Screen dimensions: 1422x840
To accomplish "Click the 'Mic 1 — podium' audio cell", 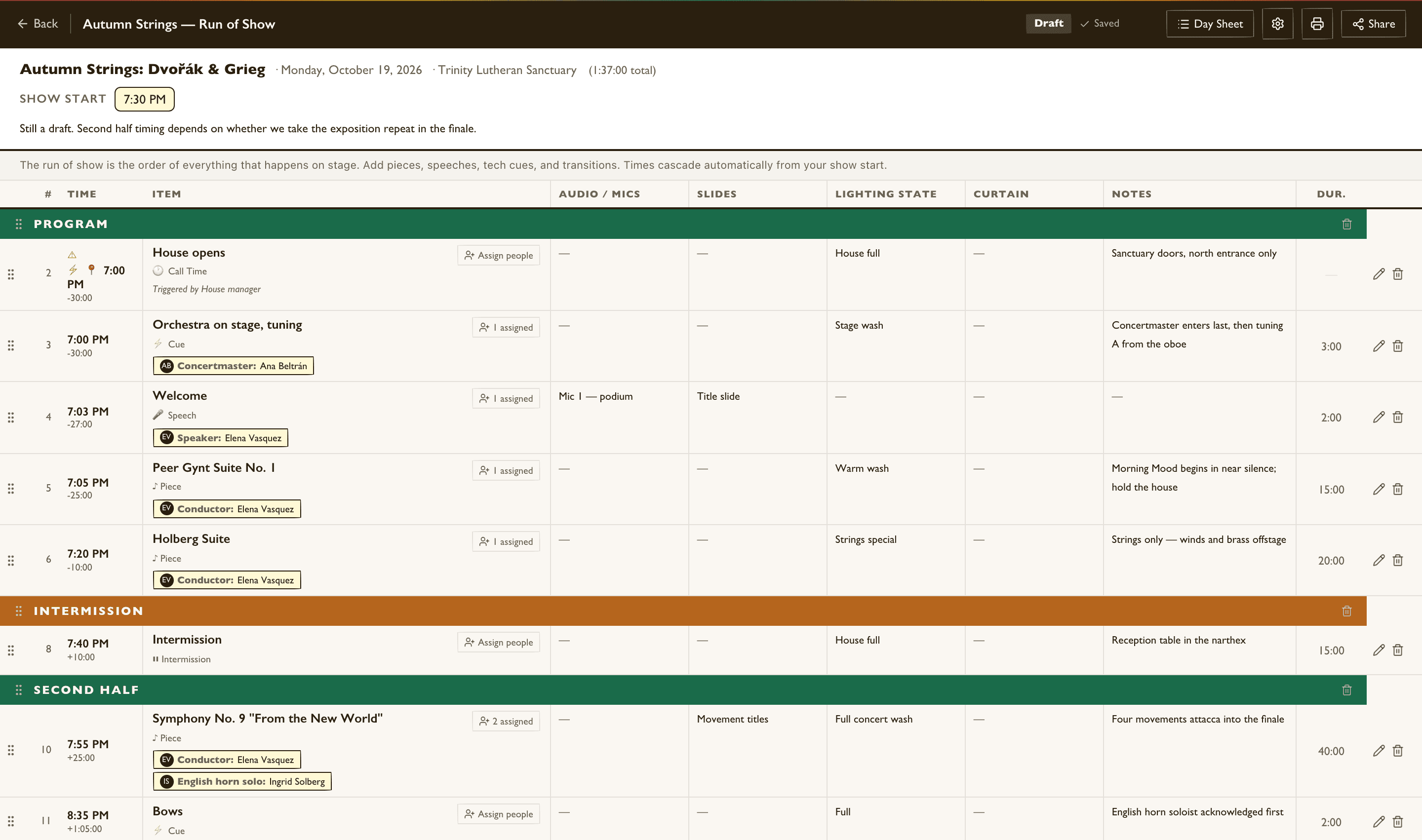I will tap(595, 396).
